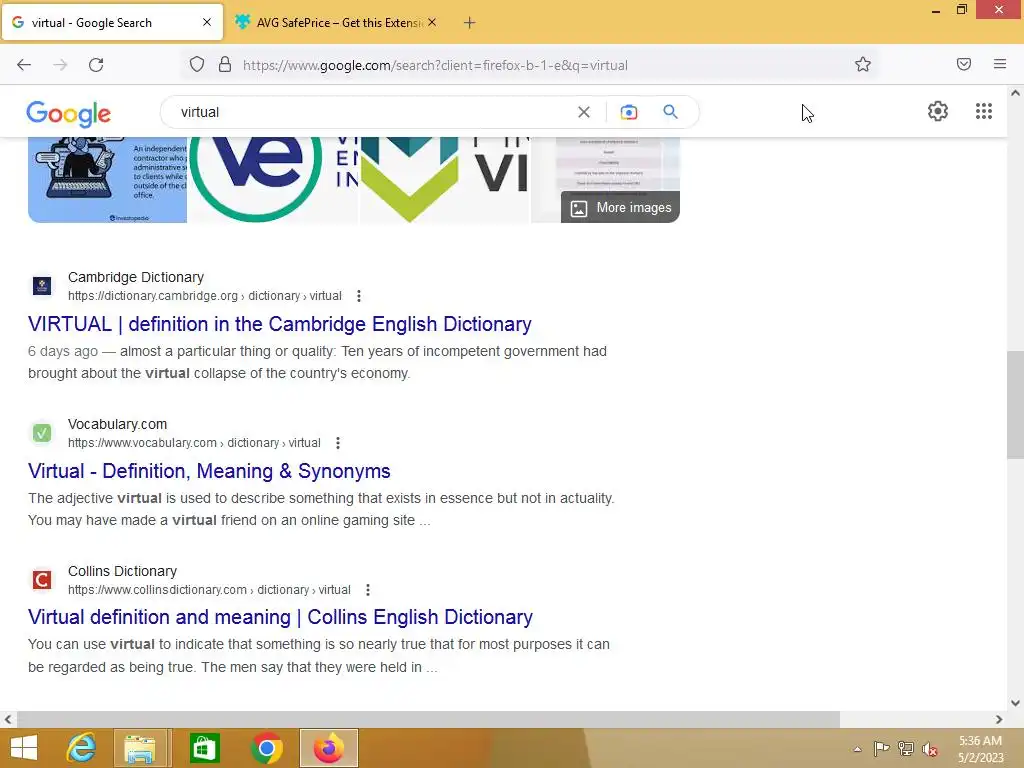This screenshot has width=1024, height=768.
Task: Open Action Center flag icon
Action: pos(881,748)
